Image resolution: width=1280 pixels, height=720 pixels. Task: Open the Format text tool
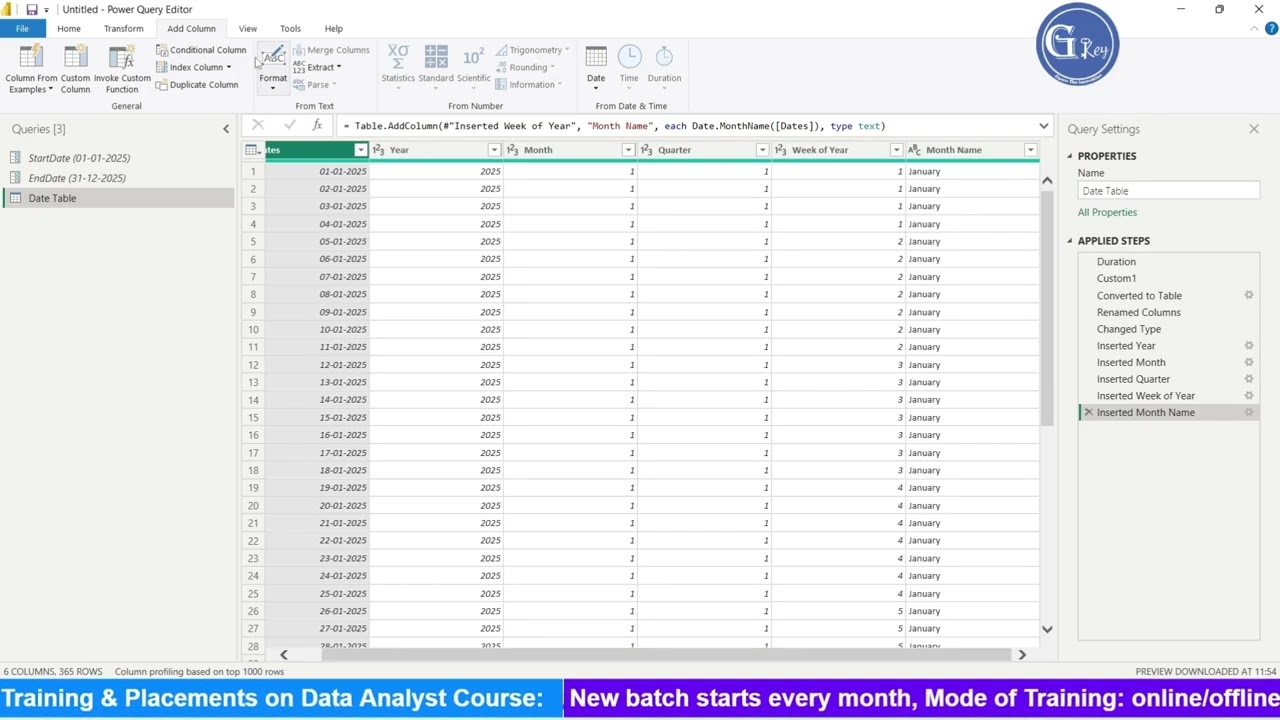click(x=272, y=68)
